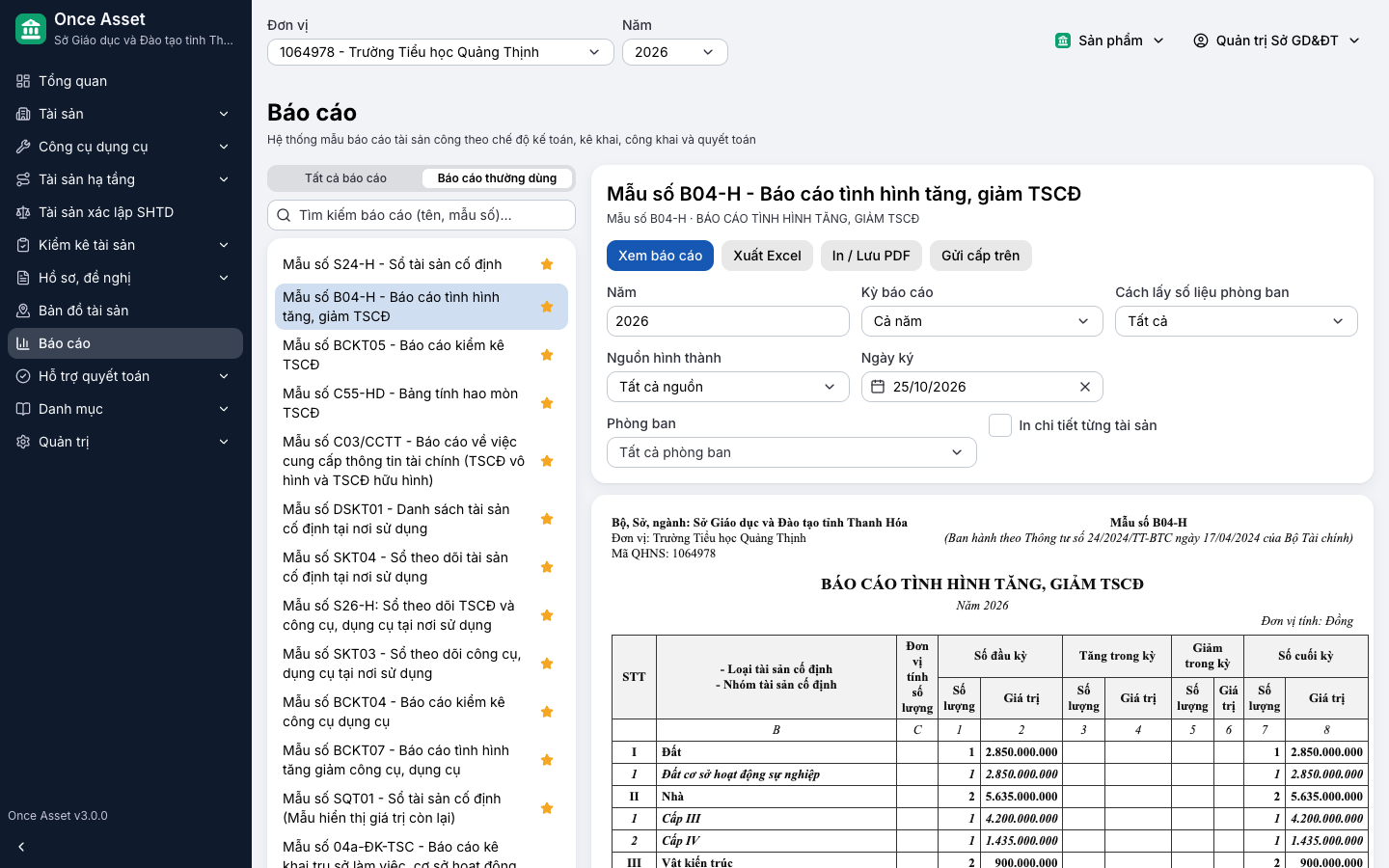Screen dimensions: 1389x868
Task: Toggle star on Mẫu số DSKT01 report
Action: pyautogui.click(x=547, y=519)
